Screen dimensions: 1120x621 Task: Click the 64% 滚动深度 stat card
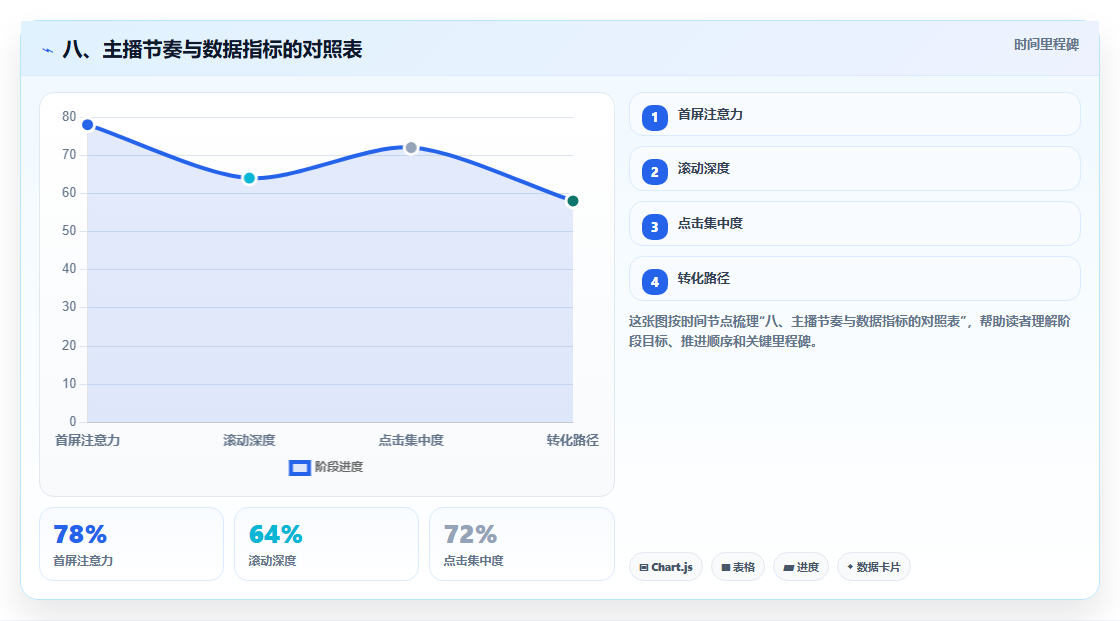click(x=326, y=545)
